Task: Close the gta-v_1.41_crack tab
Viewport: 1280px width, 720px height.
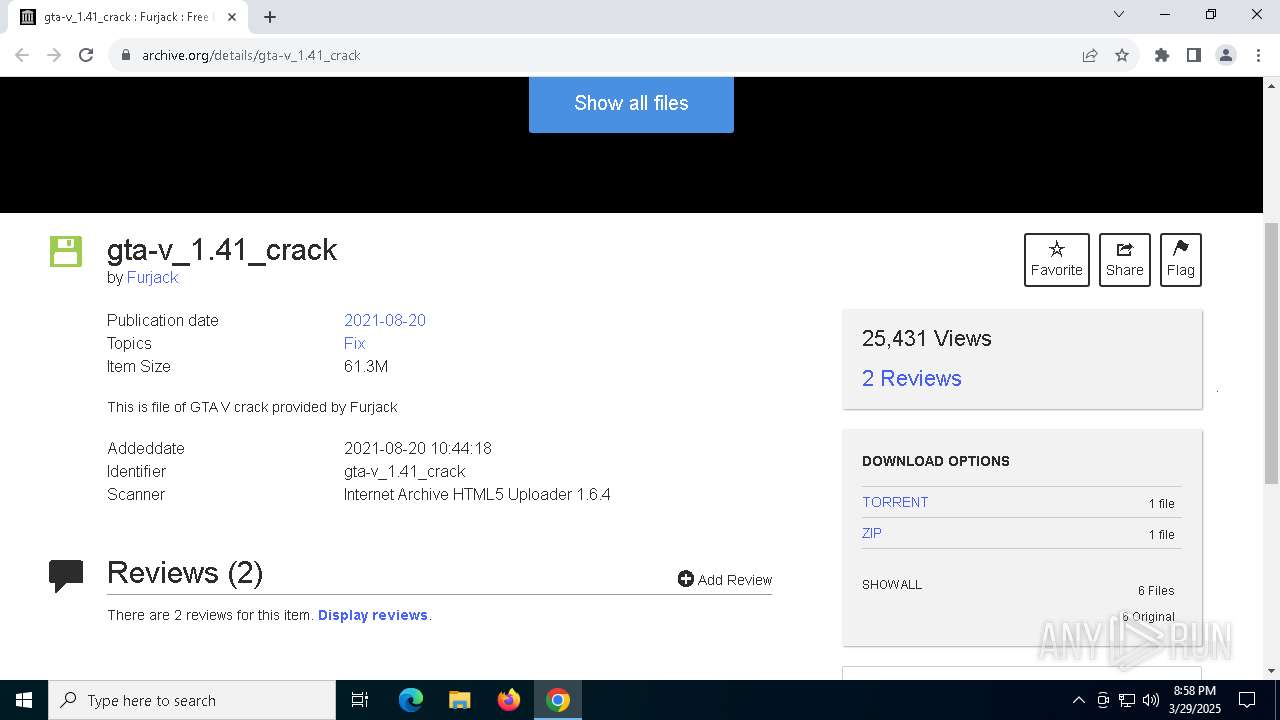Action: coord(232,17)
